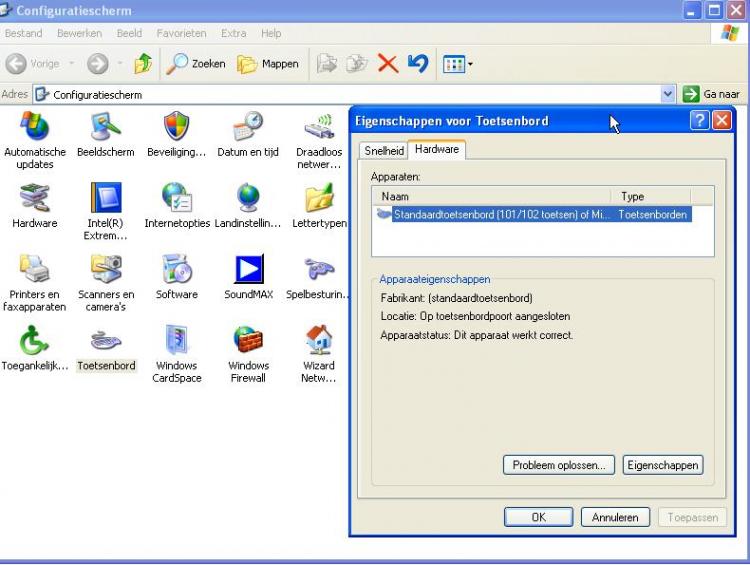
Task: Open Landinstellingen globe icon
Action: (248, 197)
